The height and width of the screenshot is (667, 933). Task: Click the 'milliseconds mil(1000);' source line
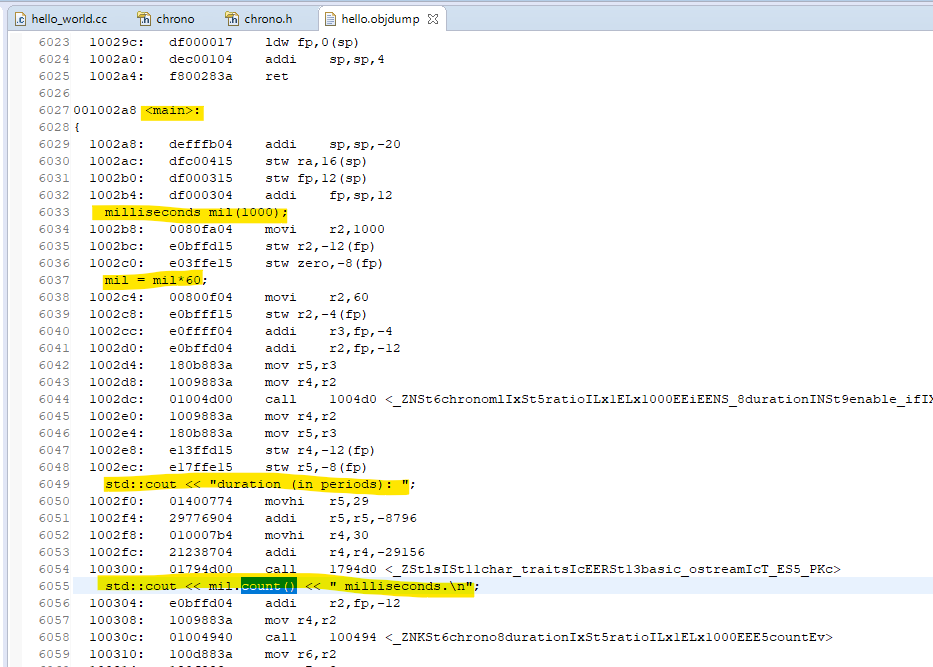point(196,212)
